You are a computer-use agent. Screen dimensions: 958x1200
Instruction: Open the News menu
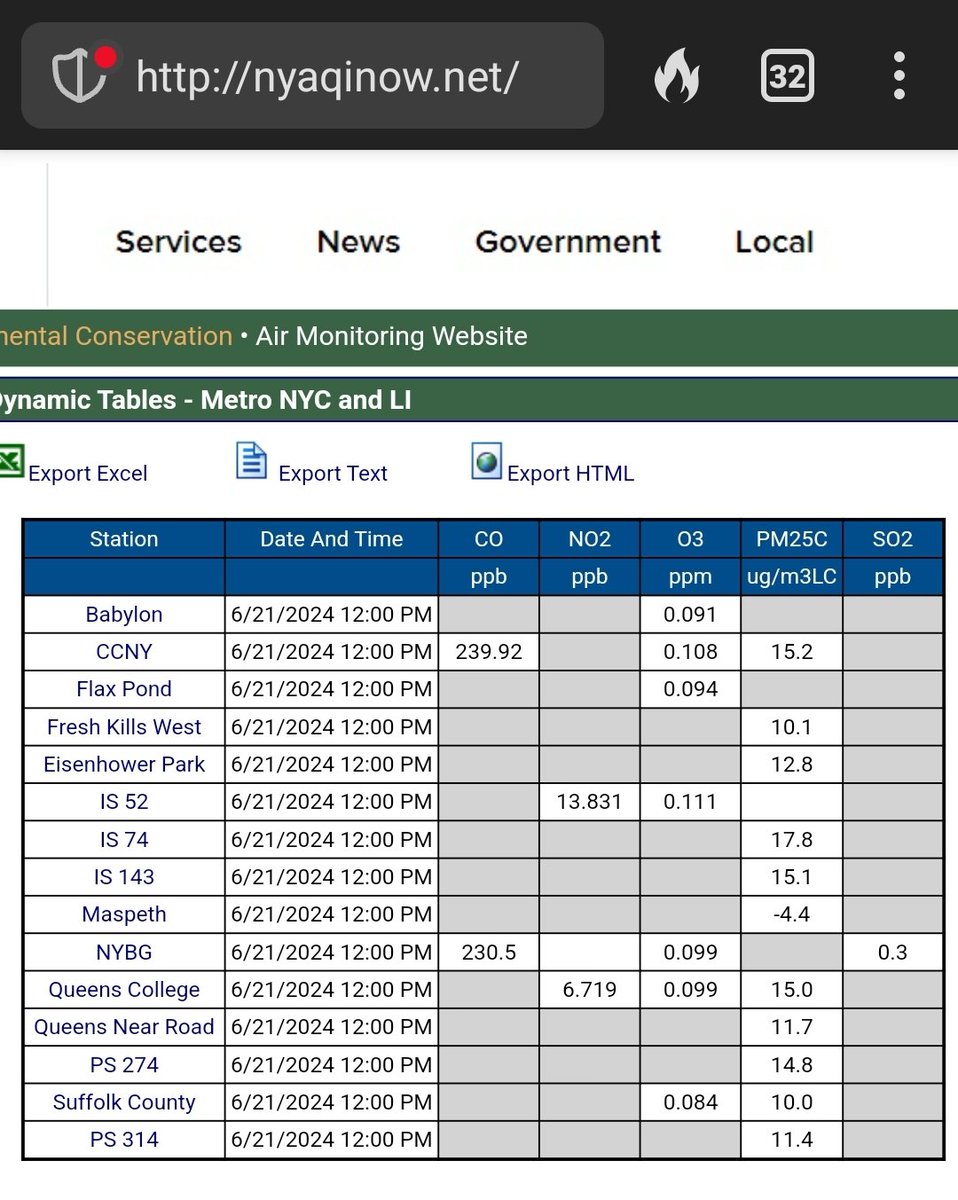click(x=358, y=242)
